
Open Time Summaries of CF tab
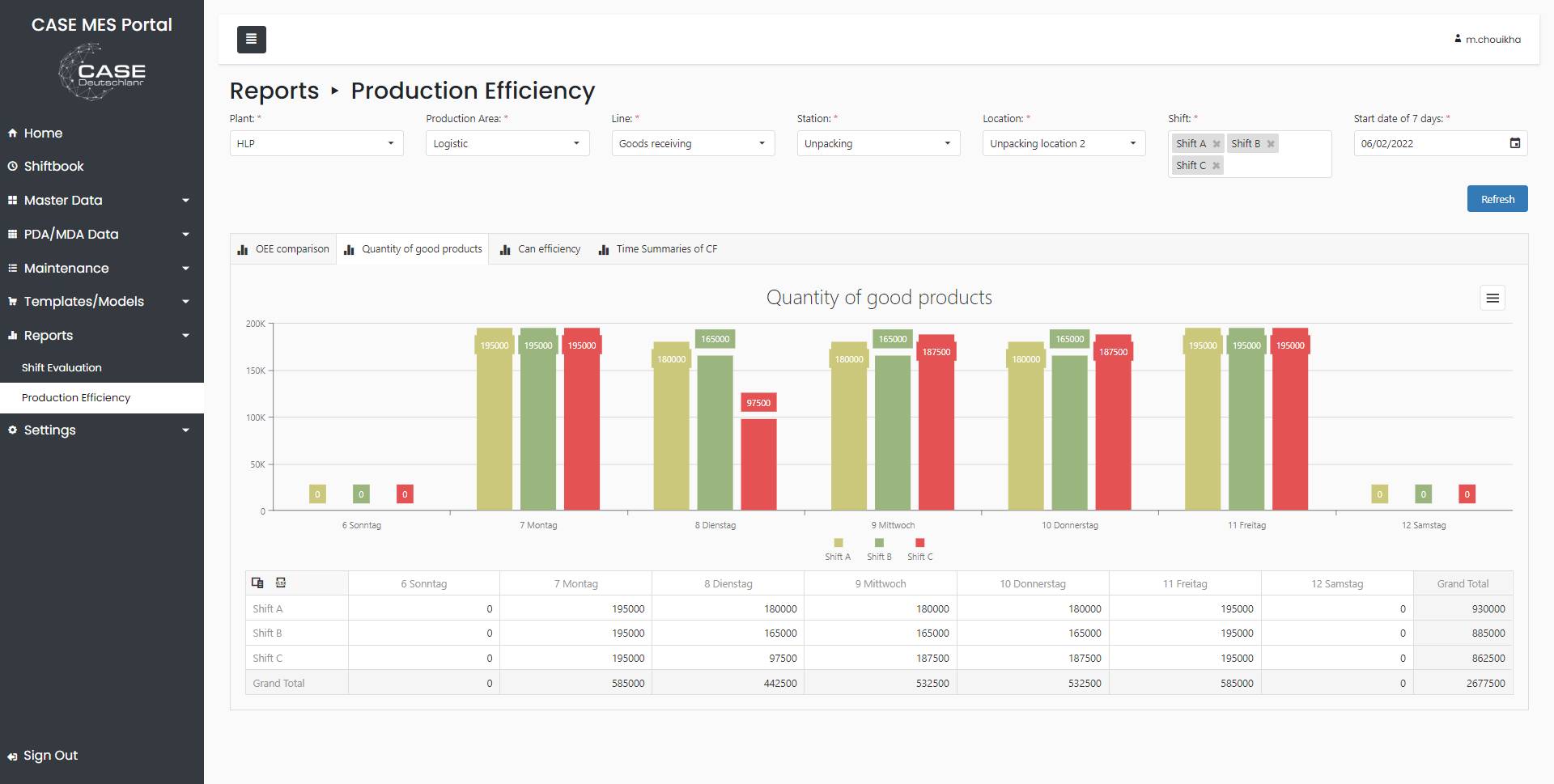coord(657,249)
